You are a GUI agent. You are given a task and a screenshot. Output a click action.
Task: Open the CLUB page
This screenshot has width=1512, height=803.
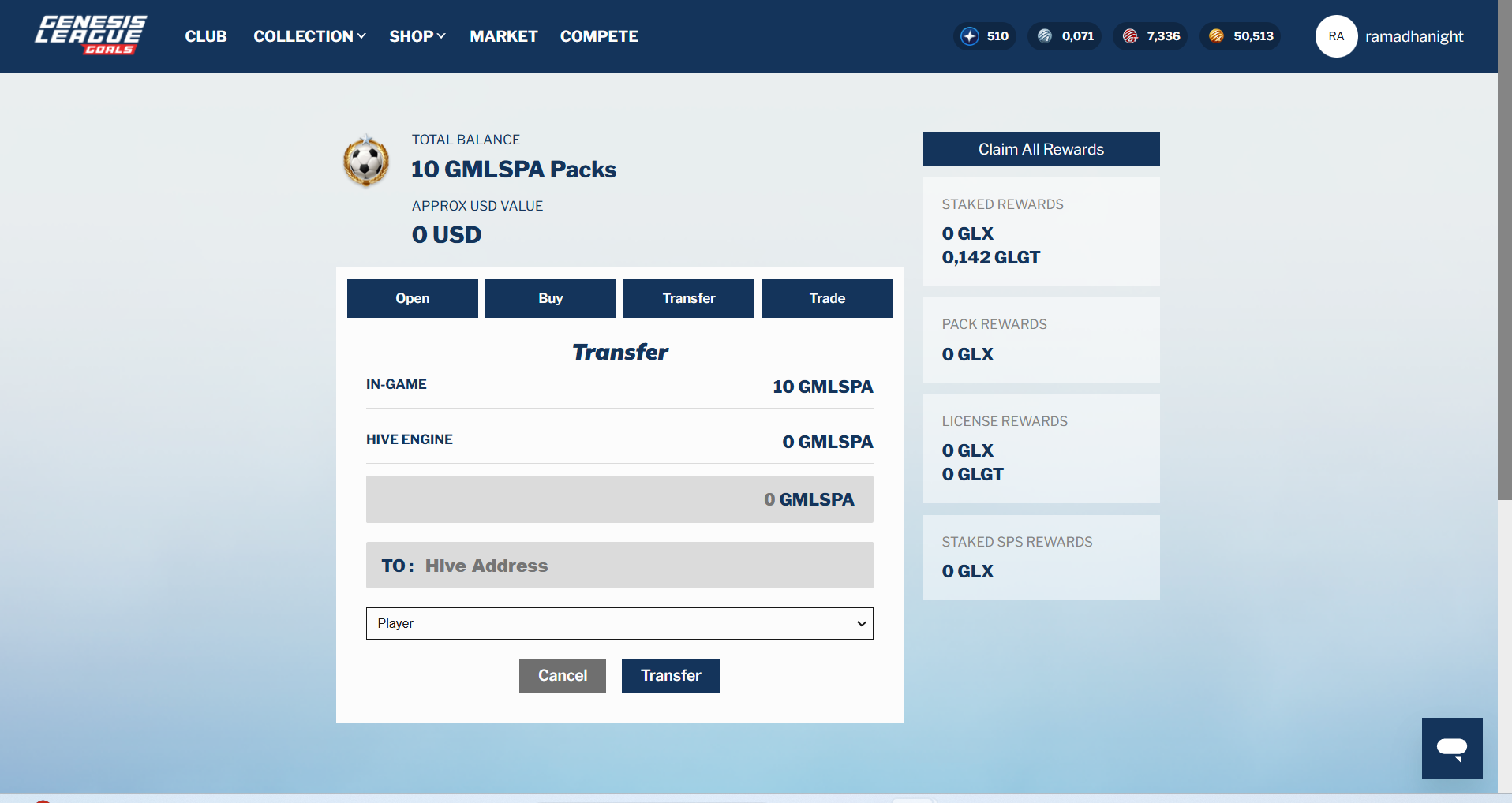[x=206, y=36]
